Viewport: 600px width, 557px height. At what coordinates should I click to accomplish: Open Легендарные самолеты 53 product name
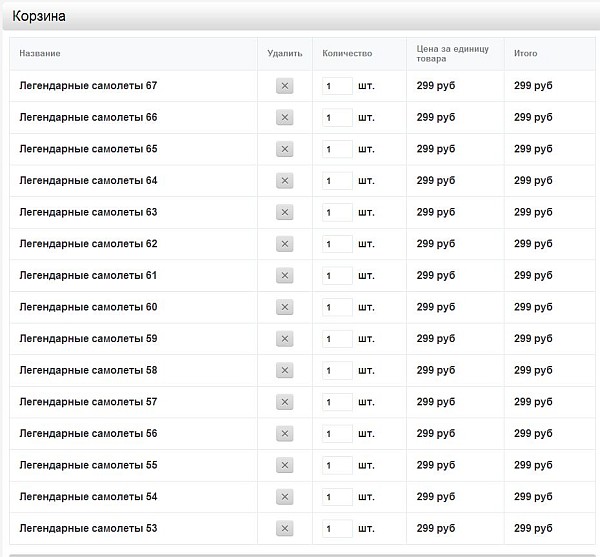click(88, 528)
